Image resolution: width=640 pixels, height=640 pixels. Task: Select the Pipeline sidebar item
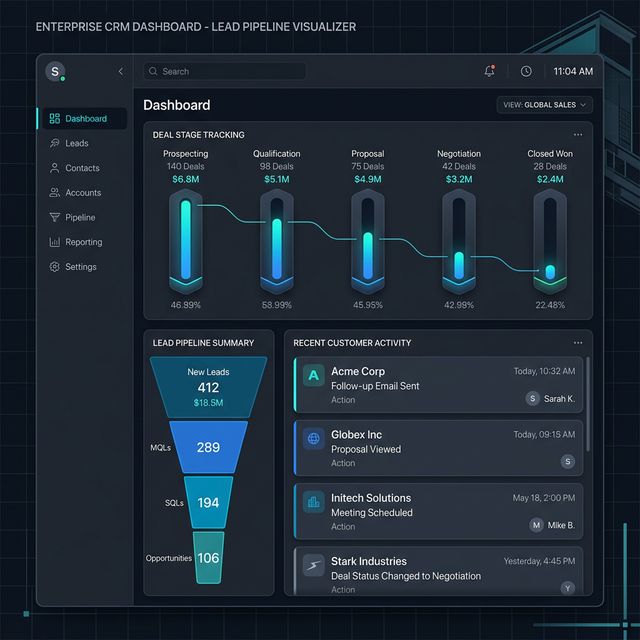[80, 217]
